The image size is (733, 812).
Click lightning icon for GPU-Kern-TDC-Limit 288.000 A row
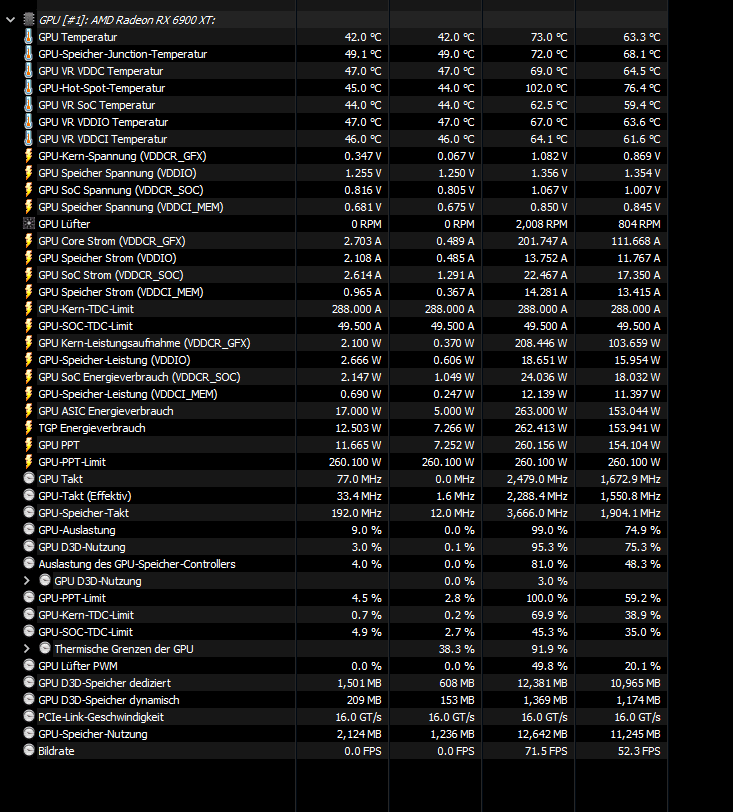click(x=29, y=309)
